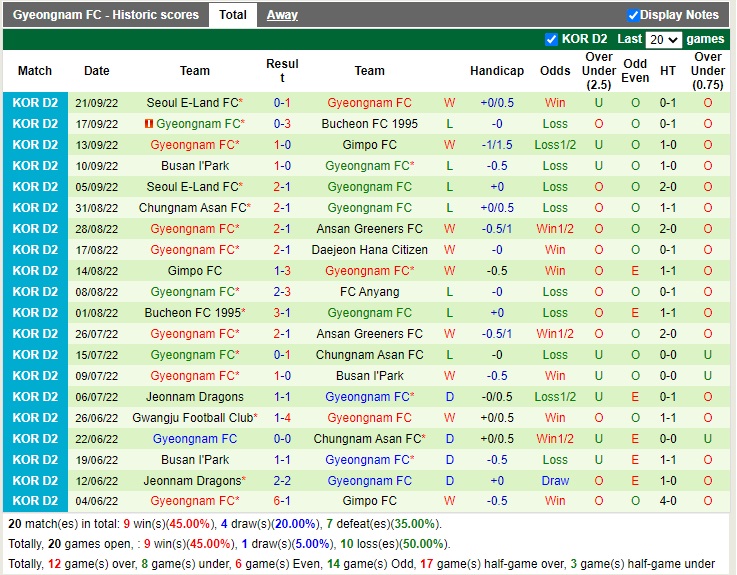
Task: Open the FC Anyang team link
Action: tap(369, 292)
